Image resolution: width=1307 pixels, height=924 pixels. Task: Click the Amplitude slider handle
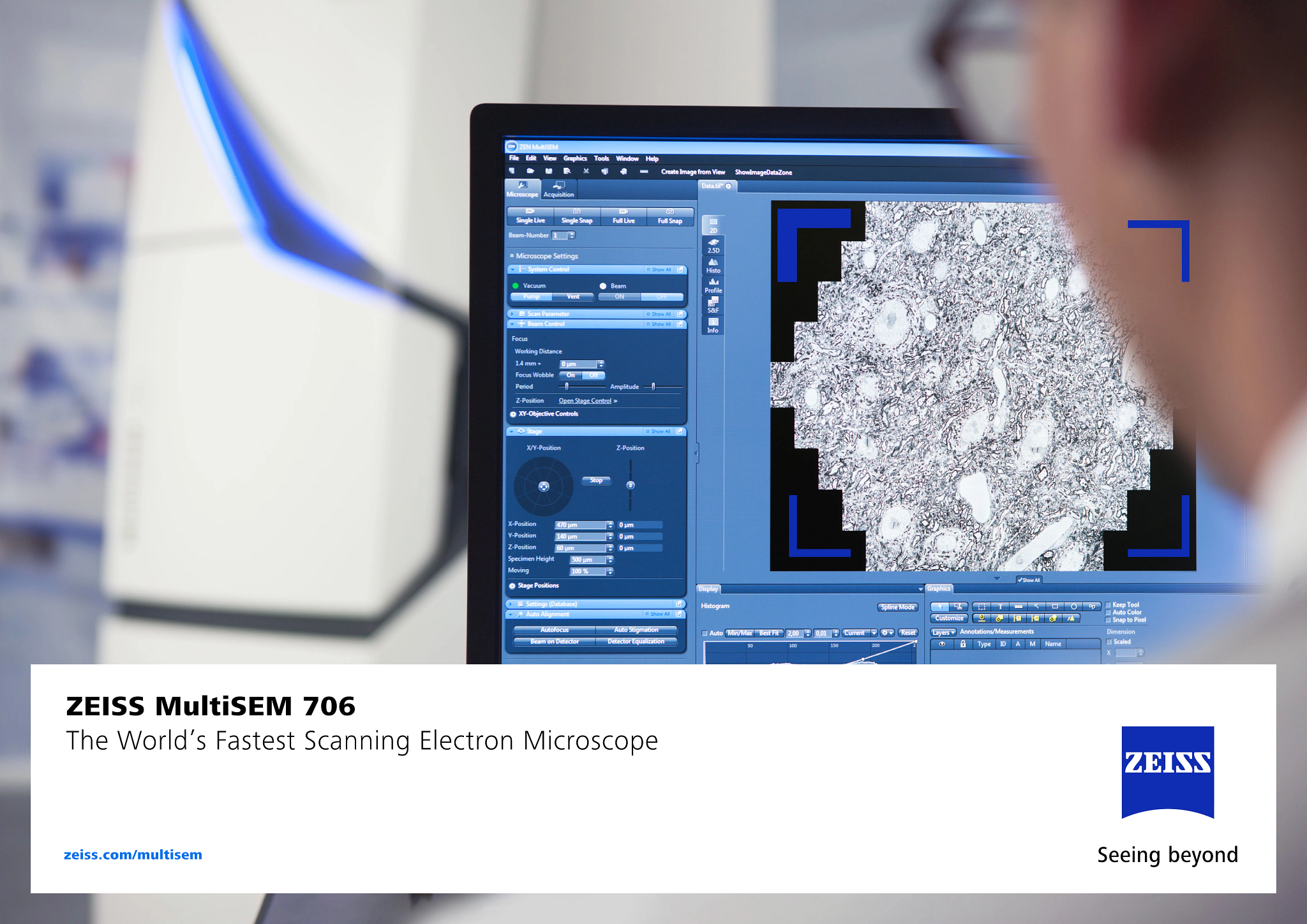tap(653, 386)
